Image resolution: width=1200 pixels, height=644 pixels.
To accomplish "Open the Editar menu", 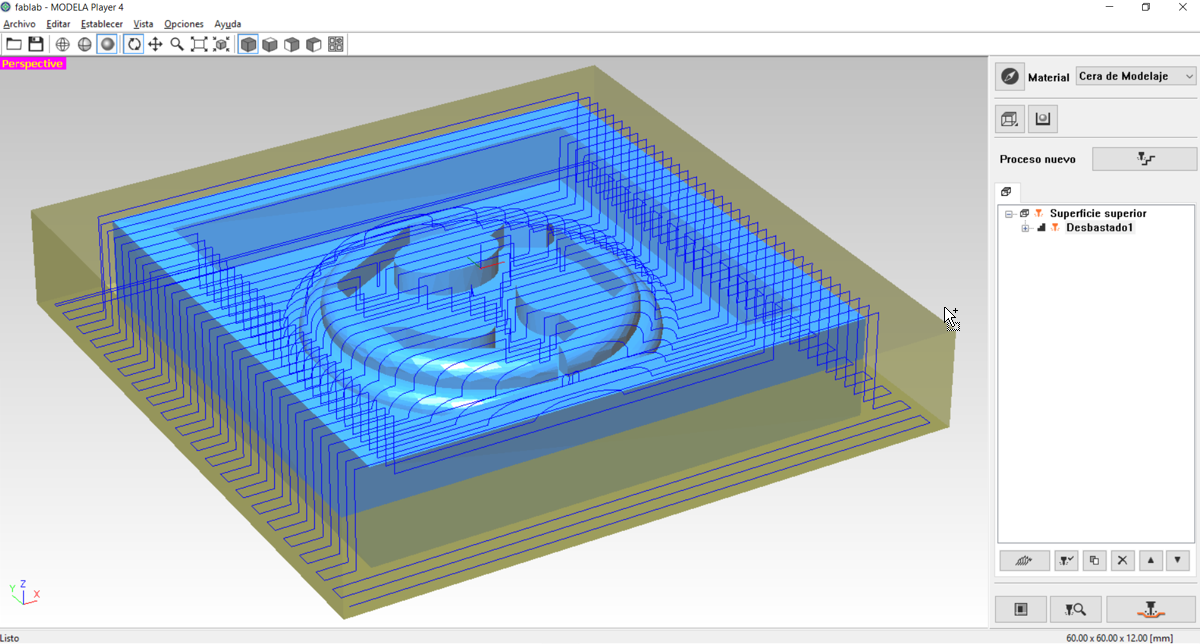I will 59,24.
